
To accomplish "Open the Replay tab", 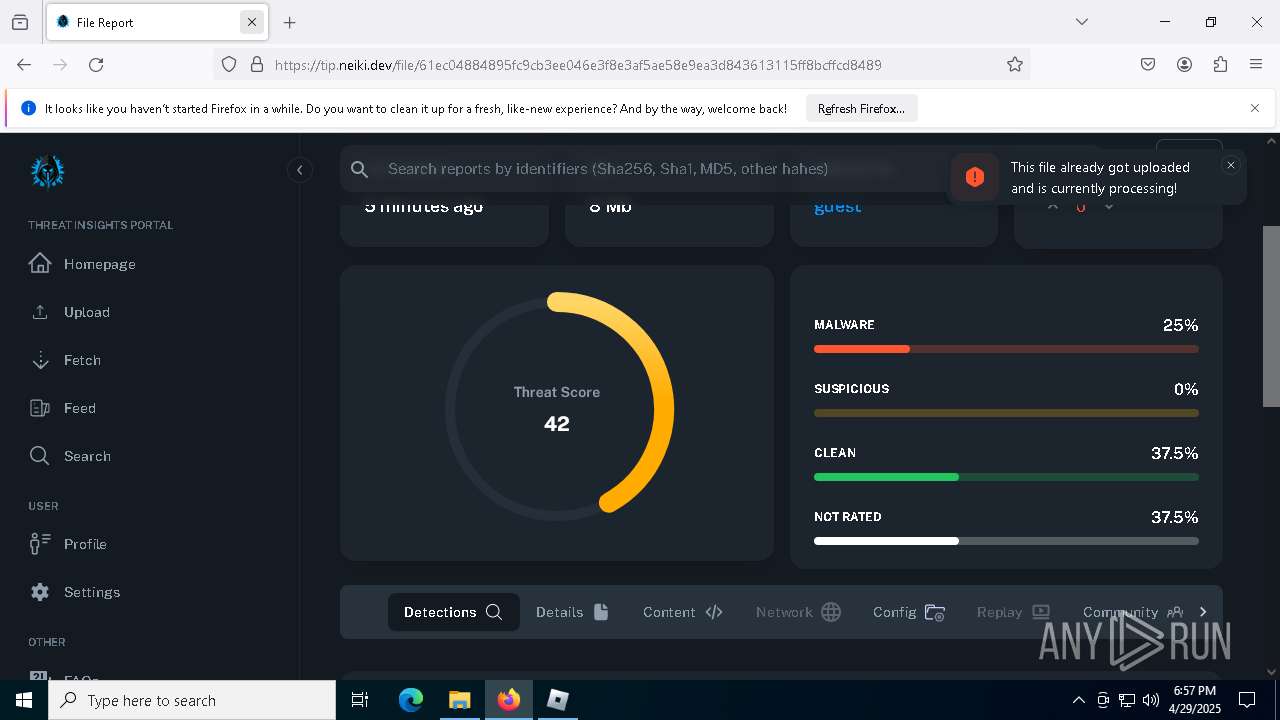I will [x=1013, y=612].
